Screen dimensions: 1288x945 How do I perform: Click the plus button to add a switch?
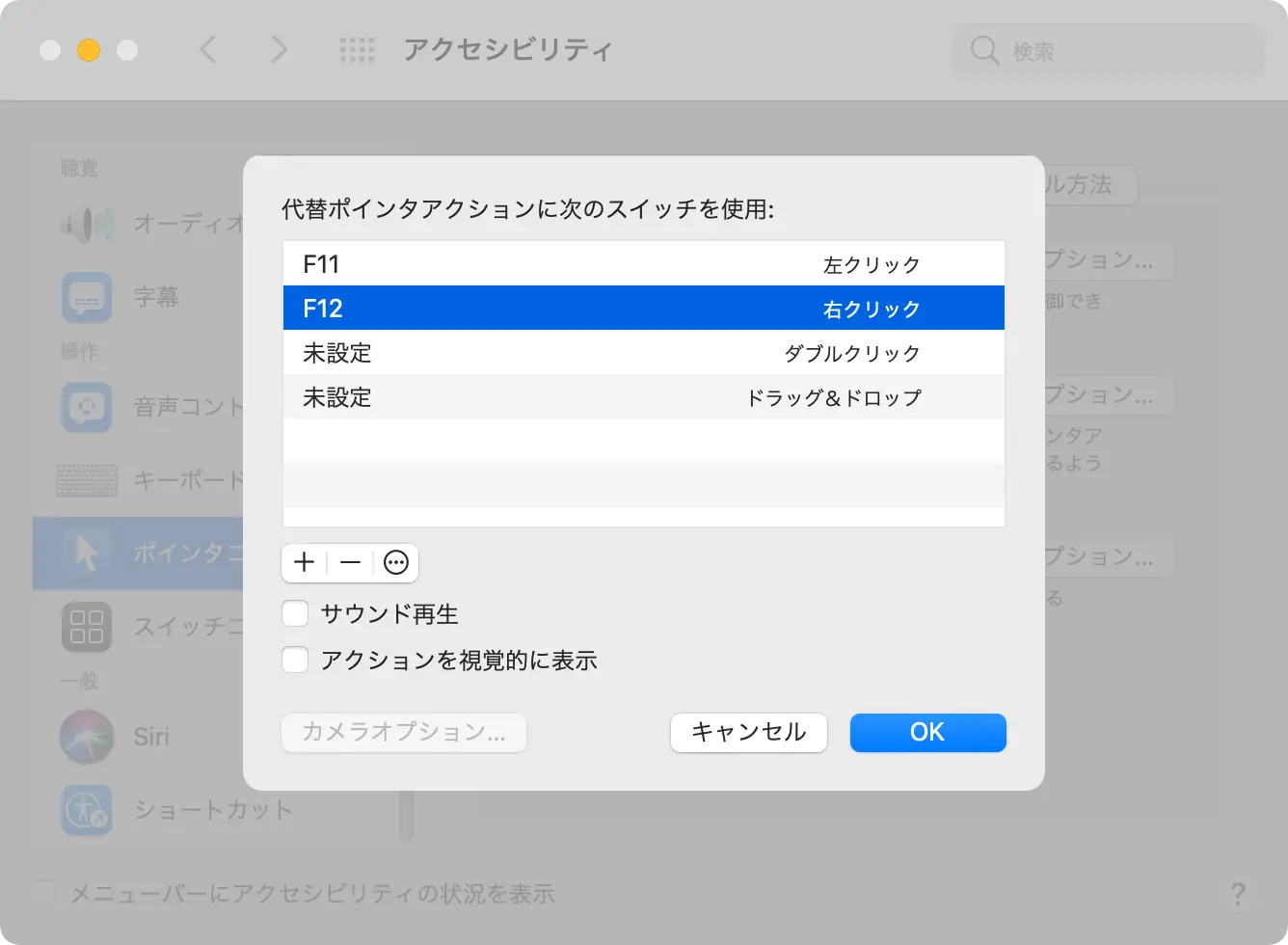(x=305, y=563)
